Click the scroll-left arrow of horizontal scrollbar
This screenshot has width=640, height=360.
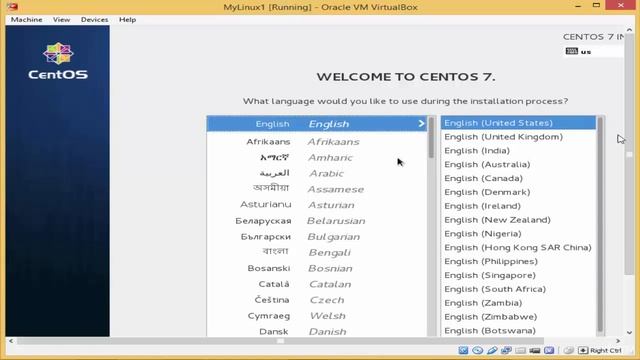tap(11, 341)
